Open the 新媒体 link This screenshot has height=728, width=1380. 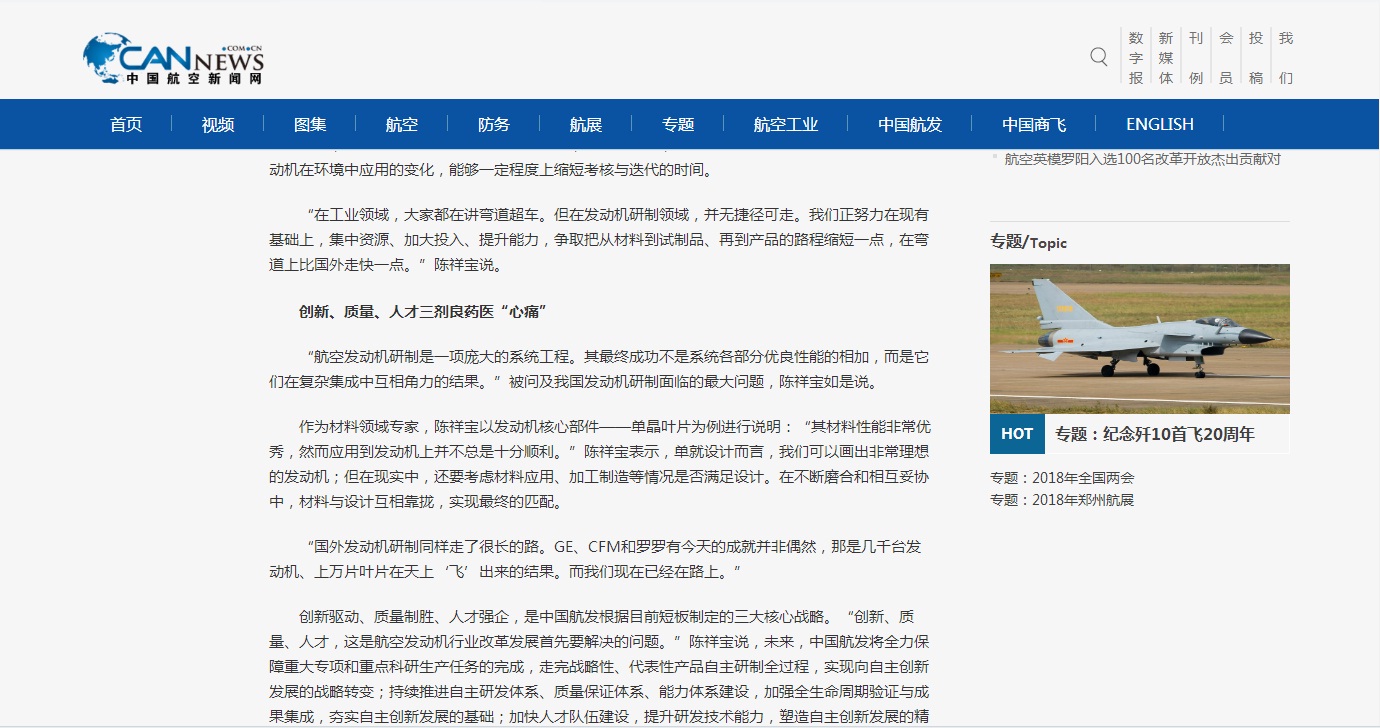tap(1166, 58)
